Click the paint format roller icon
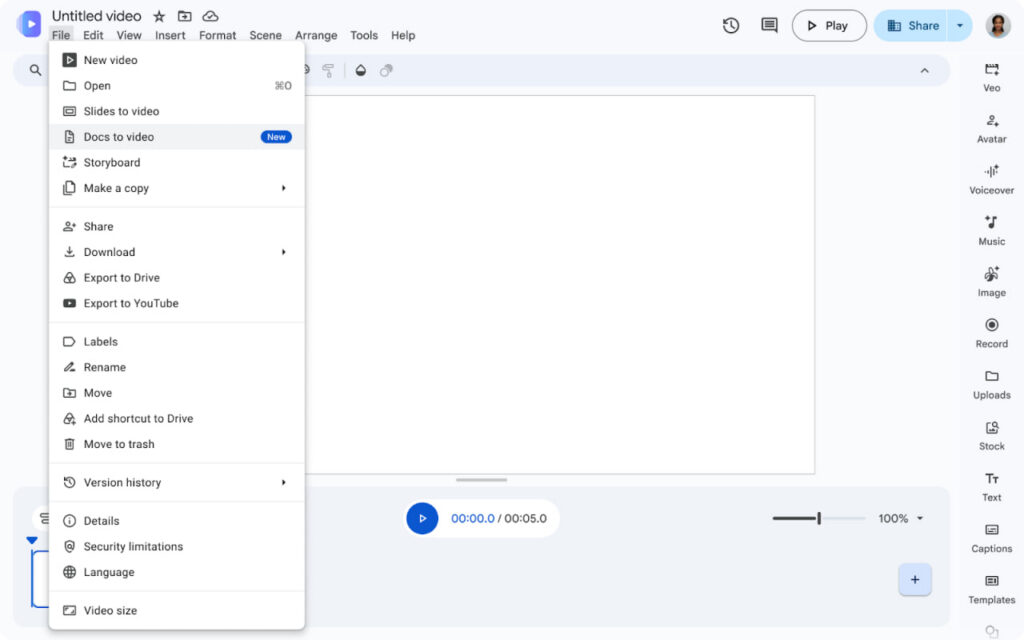The image size is (1024, 640). click(x=328, y=71)
